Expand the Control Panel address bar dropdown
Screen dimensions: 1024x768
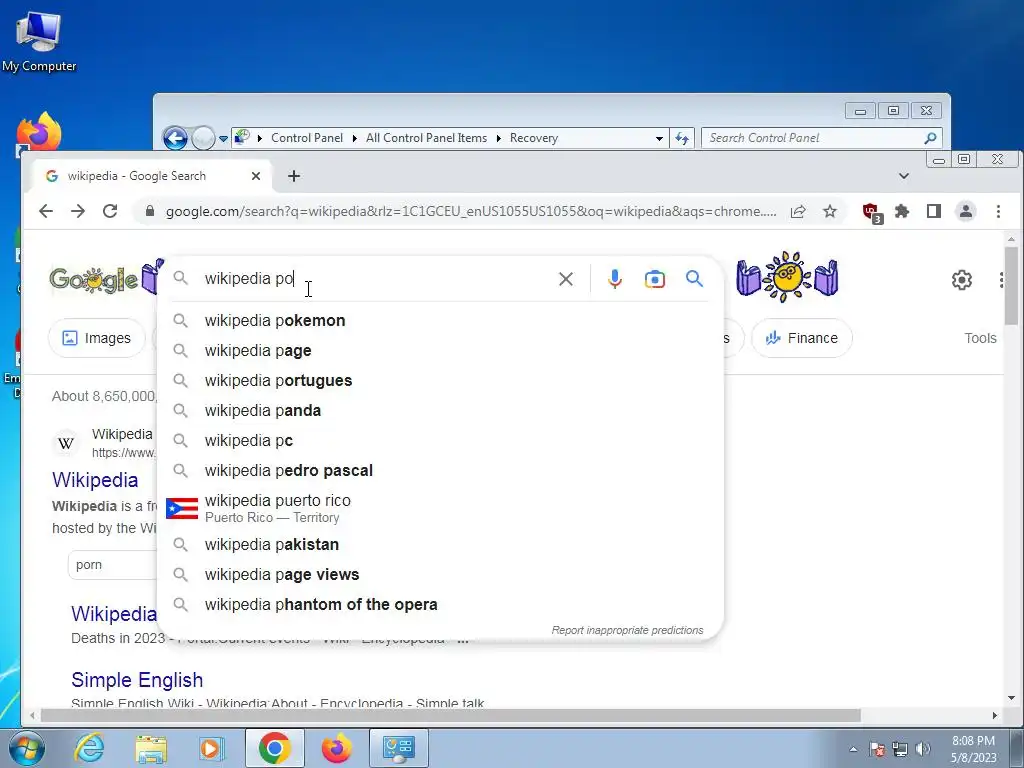point(659,138)
